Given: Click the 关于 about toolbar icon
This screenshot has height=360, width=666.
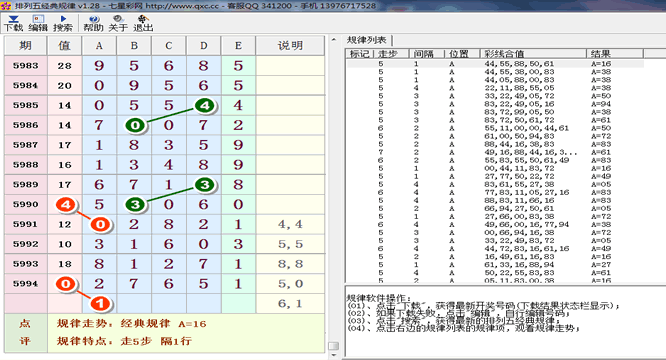Looking at the screenshot, I should pos(118,23).
